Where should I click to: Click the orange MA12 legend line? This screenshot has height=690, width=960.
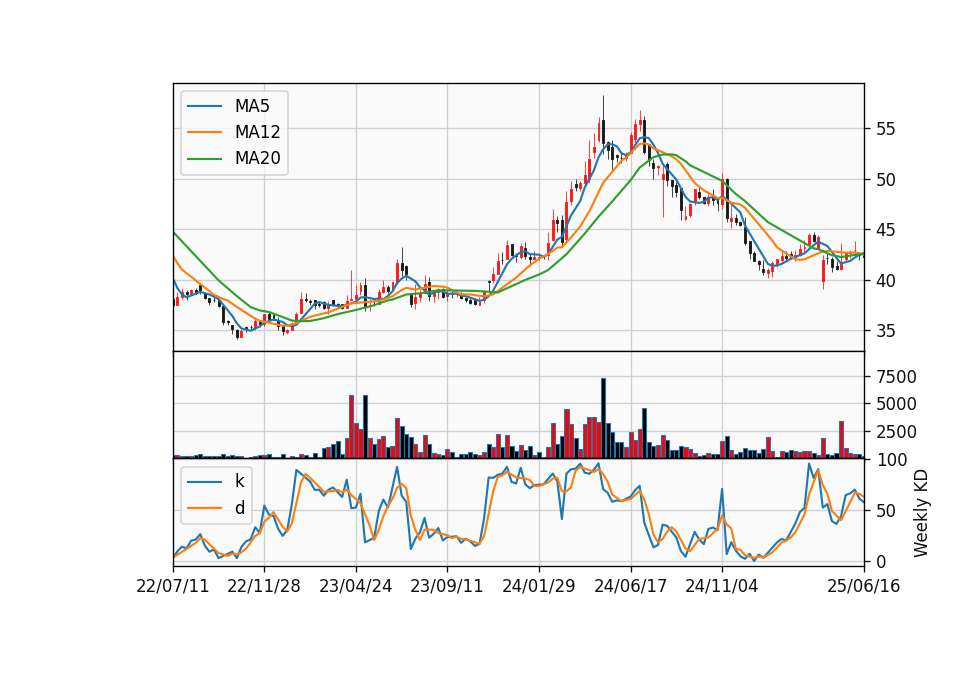[204, 132]
